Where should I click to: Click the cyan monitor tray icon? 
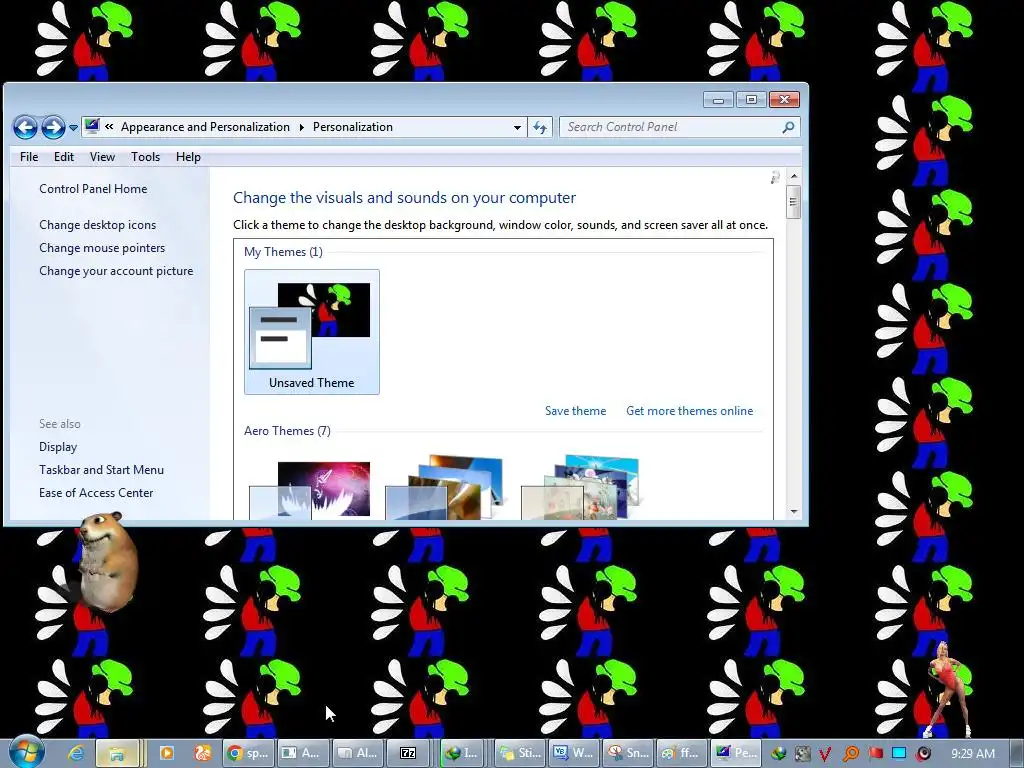click(x=899, y=754)
